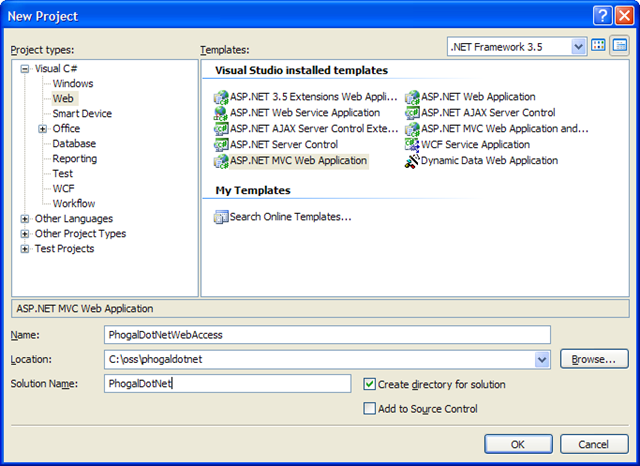
Task: Select the ASP.NET MVC Web Application template icon
Action: point(222,161)
